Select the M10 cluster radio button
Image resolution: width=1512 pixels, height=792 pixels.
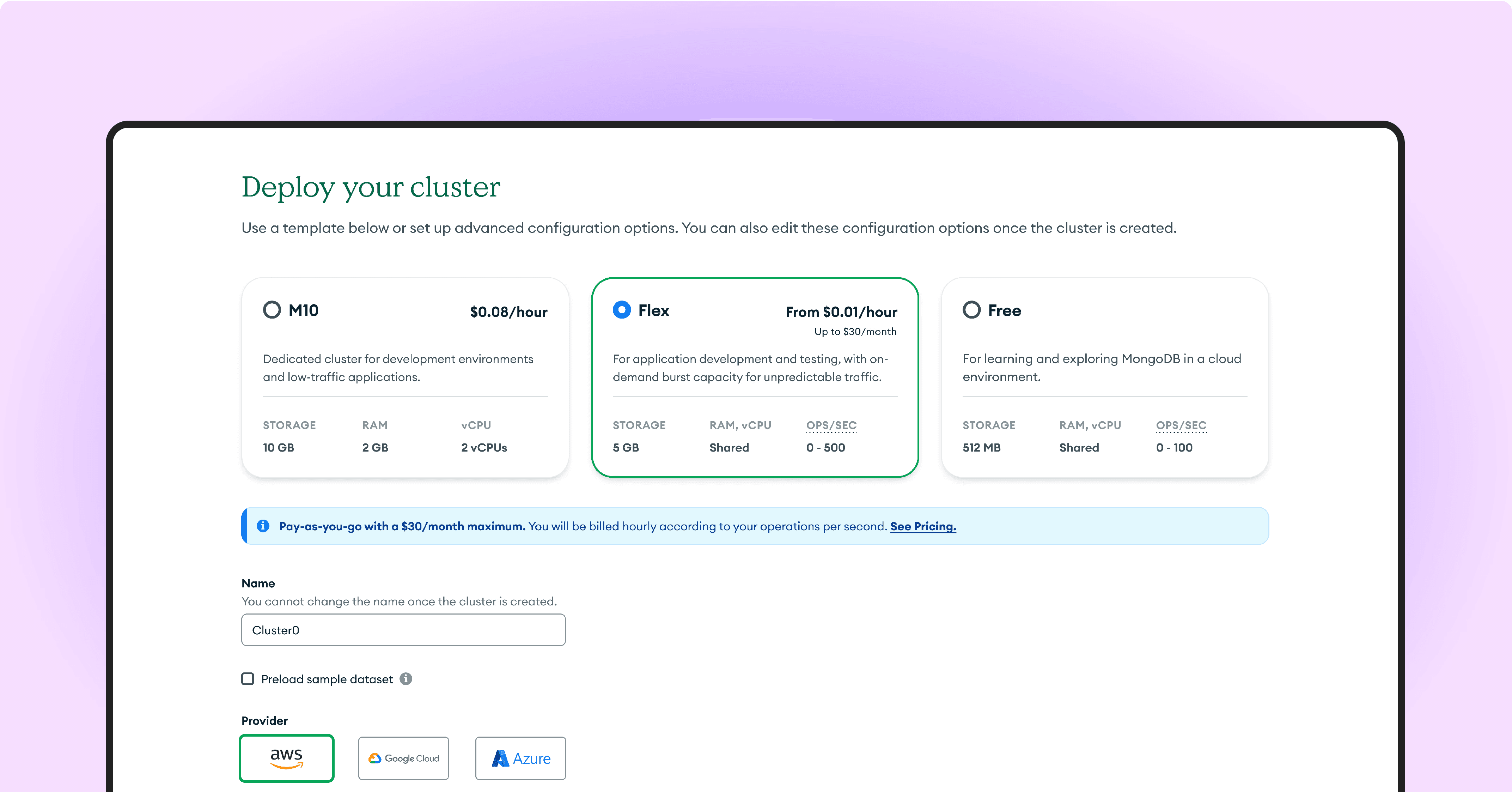(272, 310)
